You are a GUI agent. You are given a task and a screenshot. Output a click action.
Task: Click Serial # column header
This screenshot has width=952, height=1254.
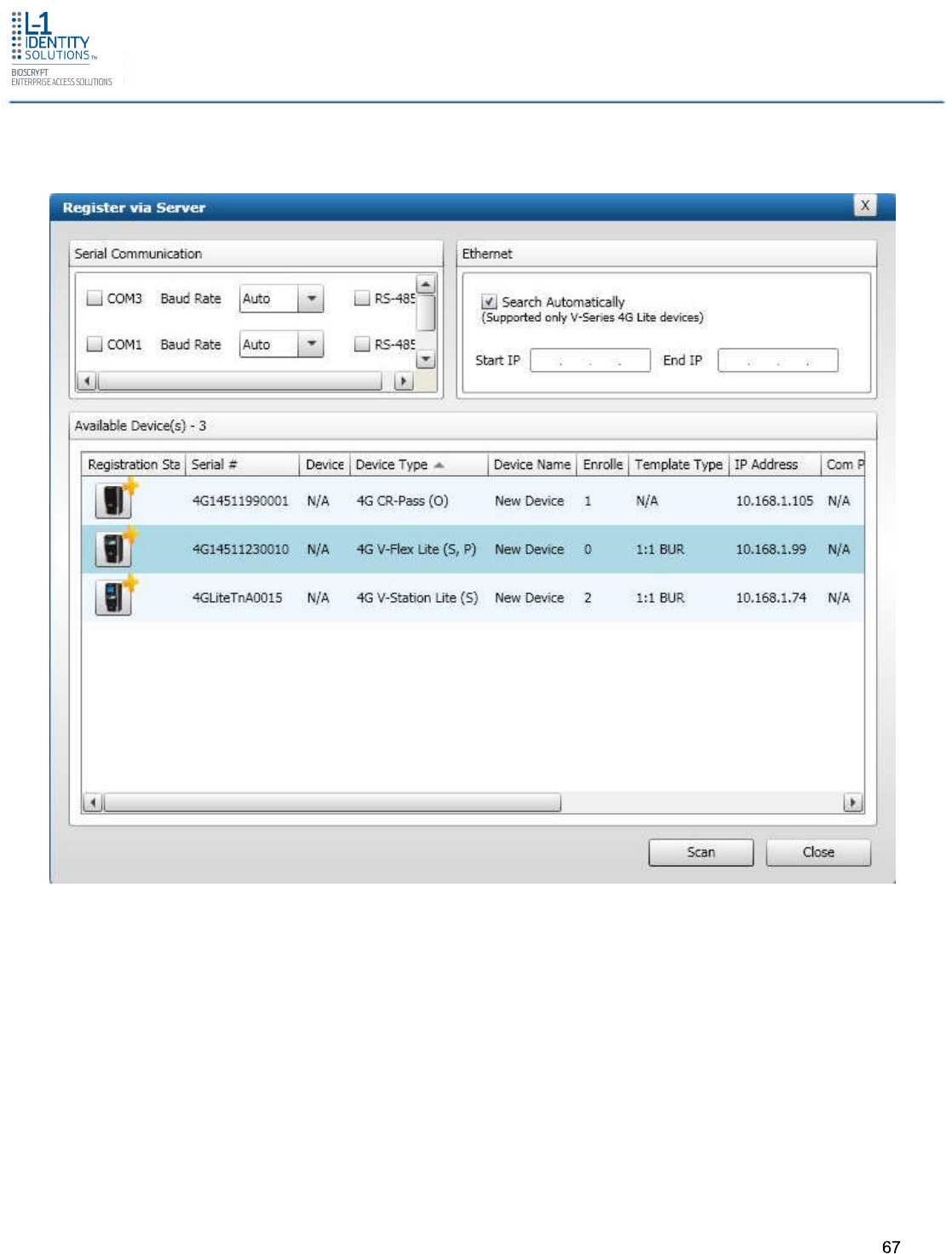(242, 465)
